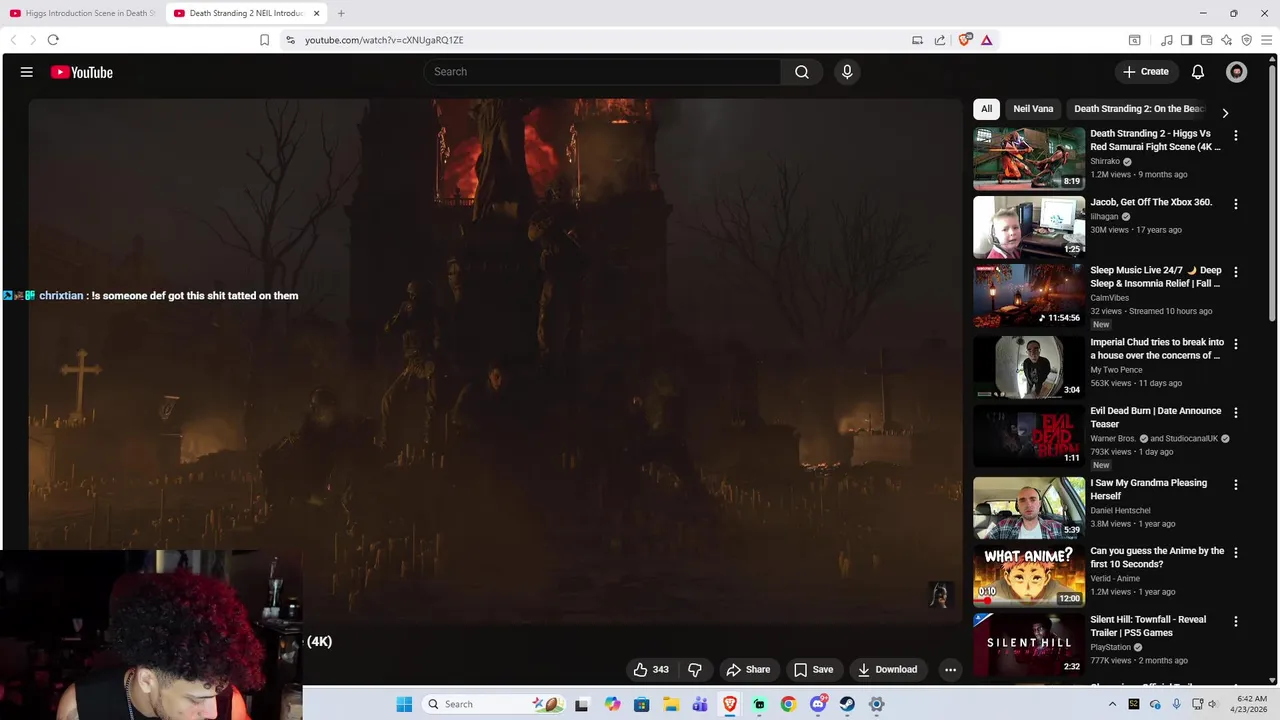Open Brave wallet icon
This screenshot has width=1280, height=720.
click(x=1207, y=40)
